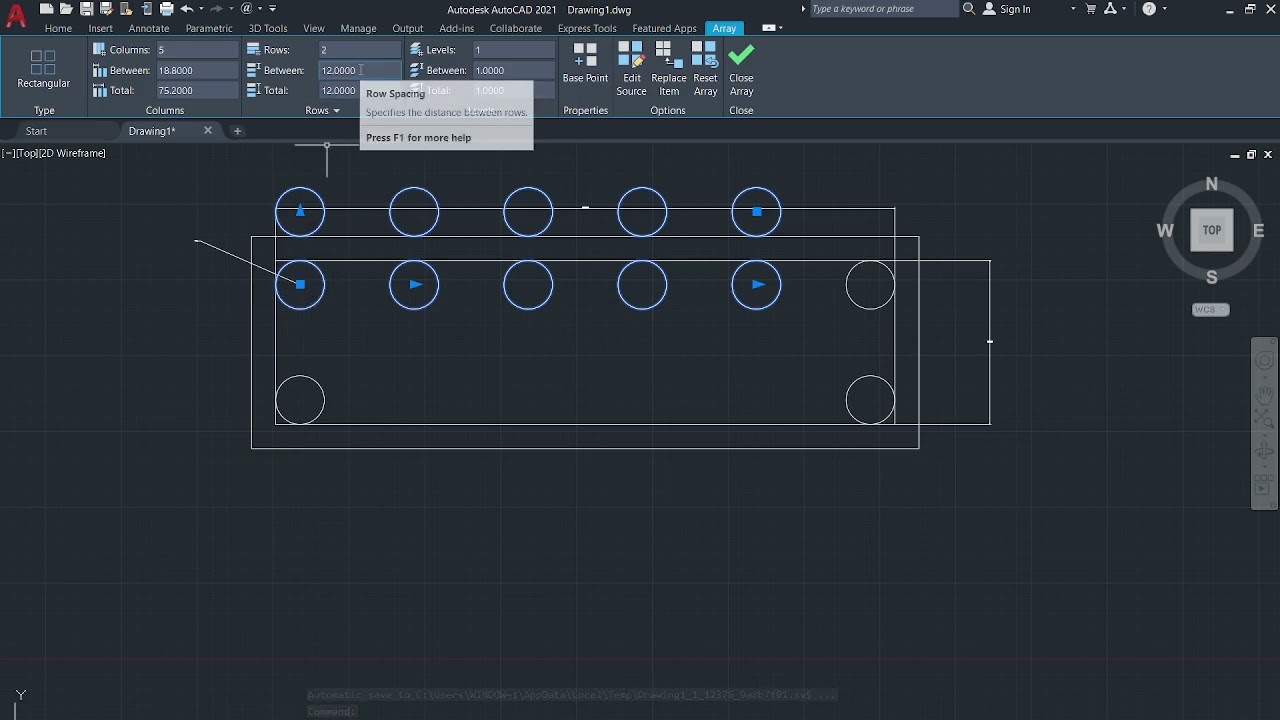This screenshot has width=1280, height=720.
Task: Click the Sign In button
Action: 1006,9
